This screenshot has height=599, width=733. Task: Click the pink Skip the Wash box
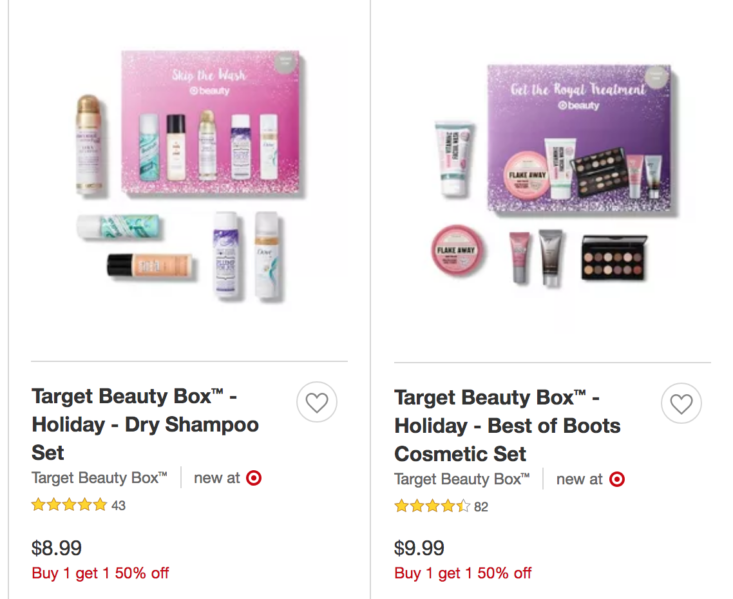[x=210, y=122]
